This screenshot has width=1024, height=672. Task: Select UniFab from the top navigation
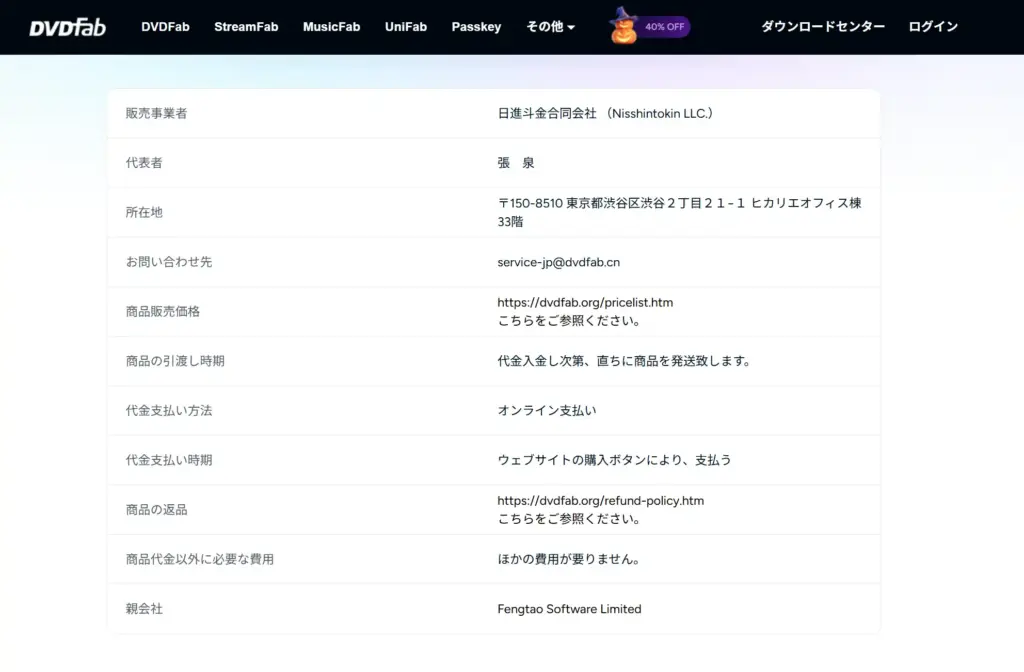(405, 27)
